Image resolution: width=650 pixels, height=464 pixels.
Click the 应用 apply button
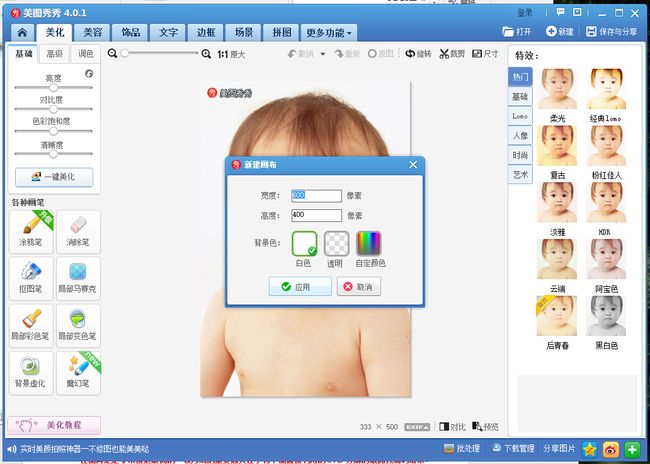point(300,287)
